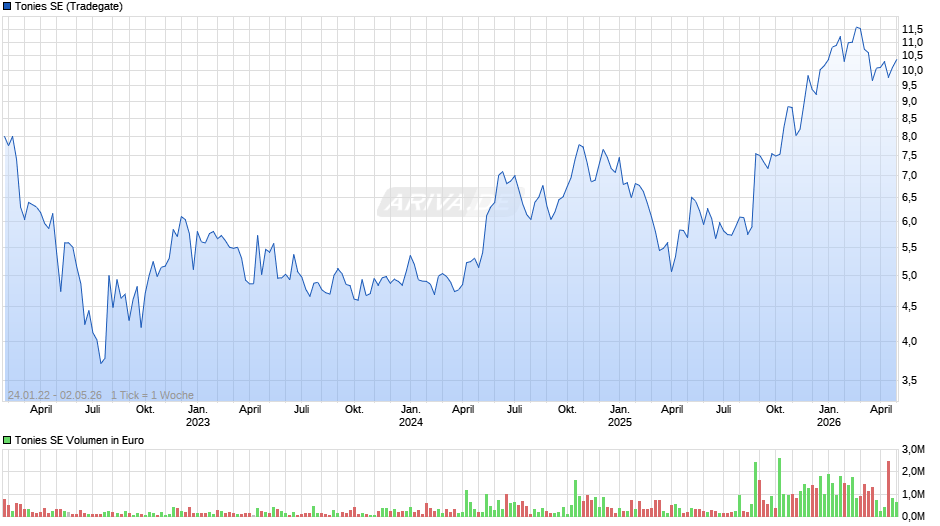Click the green Volumen legend square
This screenshot has width=940, height=526.
tap(7, 440)
